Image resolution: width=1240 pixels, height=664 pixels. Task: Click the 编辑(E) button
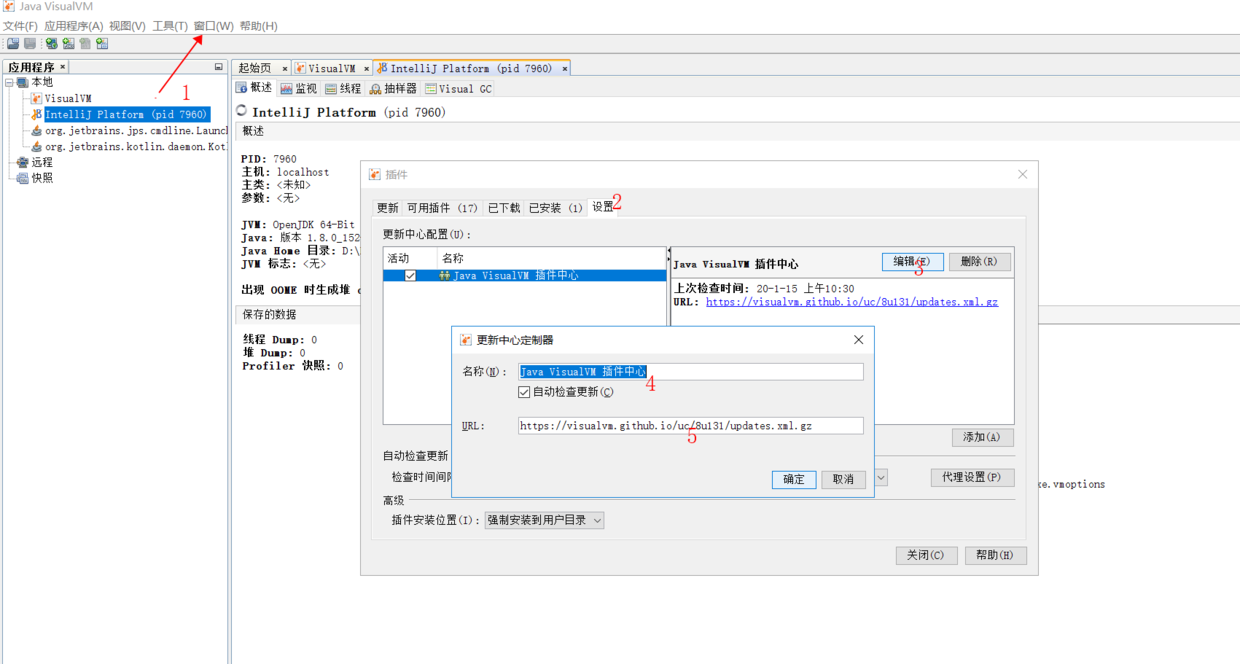click(912, 262)
